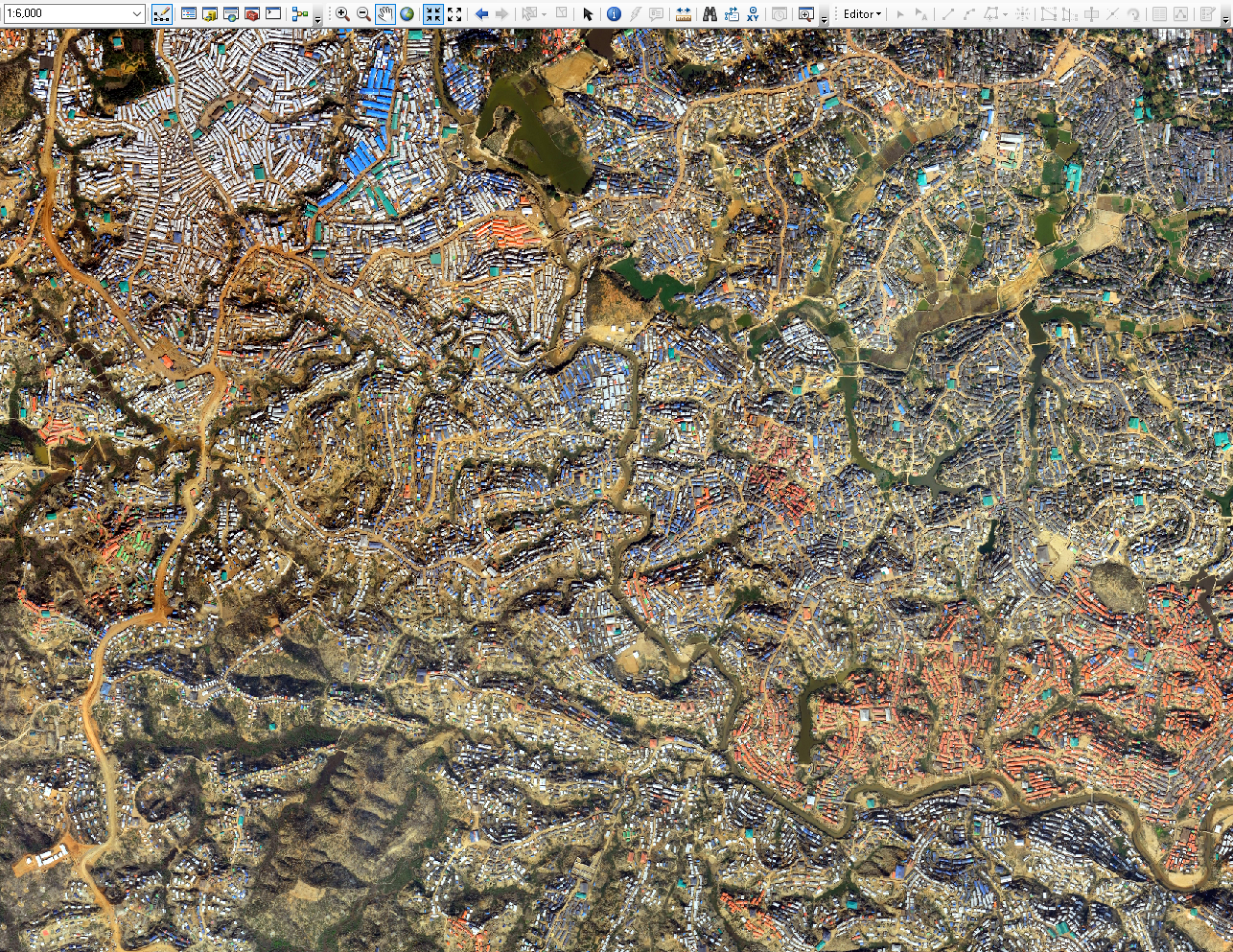Select the Measure ruler tool
This screenshot has height=952, width=1233.
tap(683, 14)
